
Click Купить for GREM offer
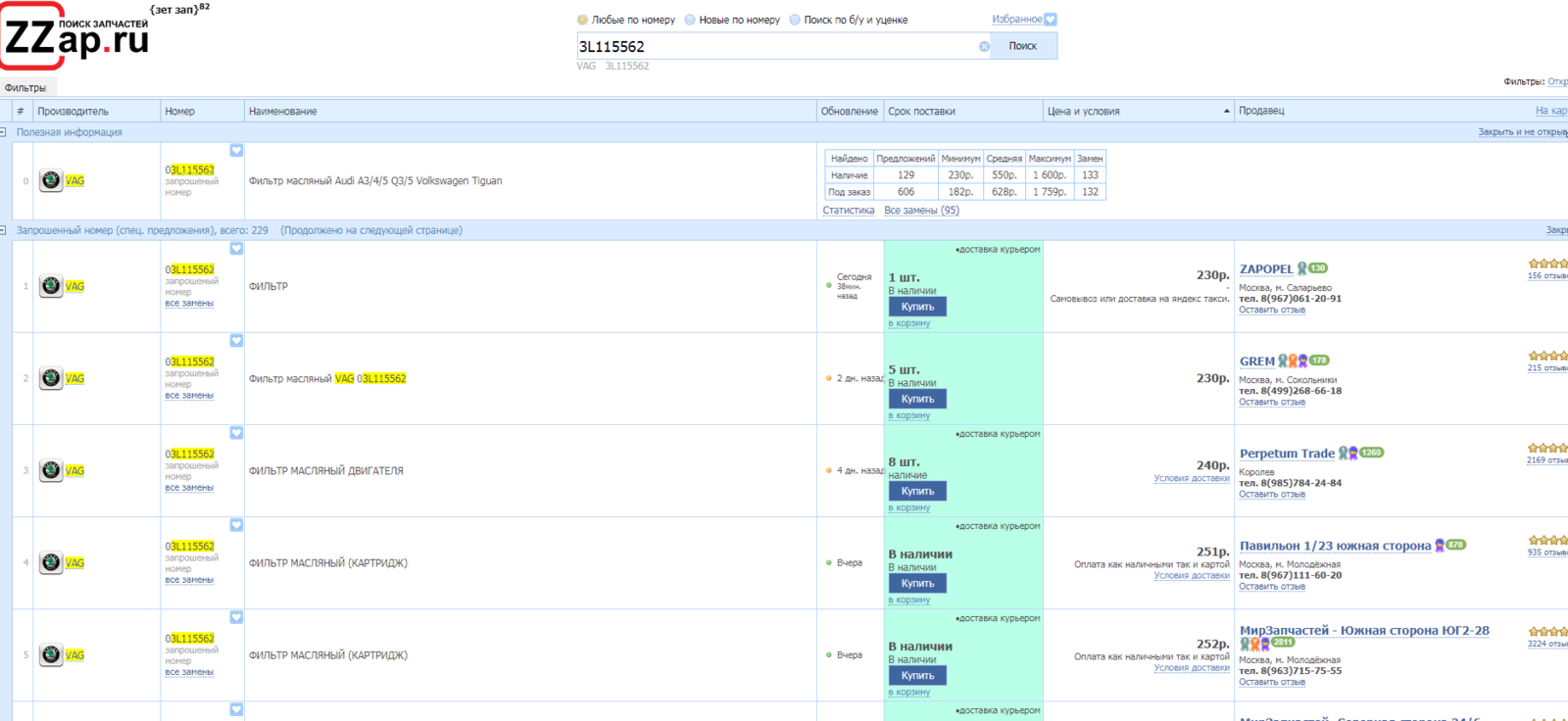[917, 399]
